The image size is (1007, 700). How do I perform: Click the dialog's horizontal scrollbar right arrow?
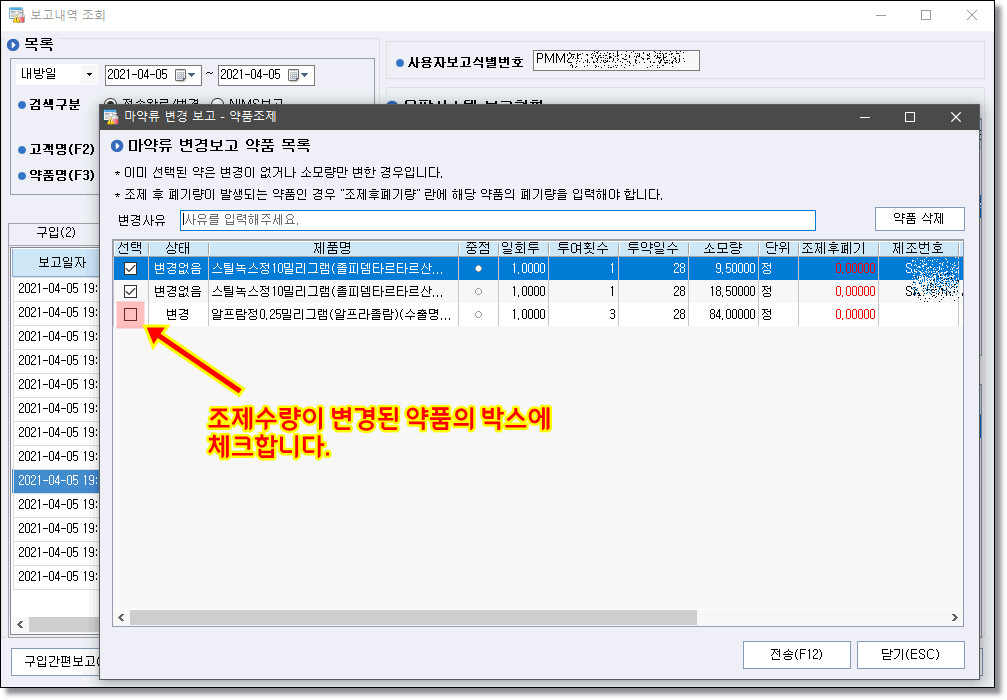[x=955, y=618]
